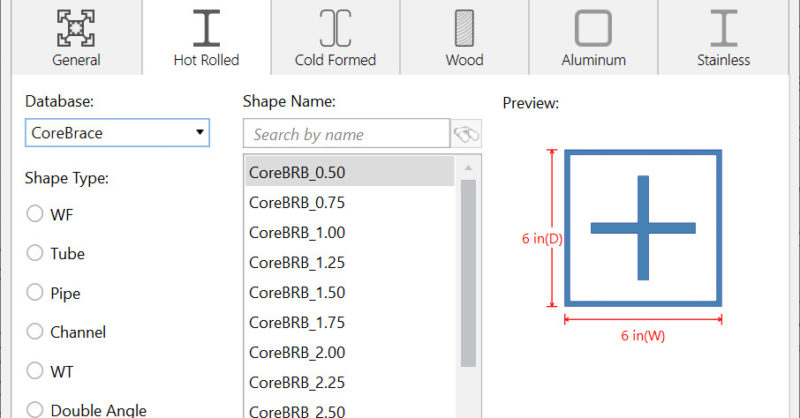Choose CoreBRB_1.00 in the list

[x=297, y=232]
